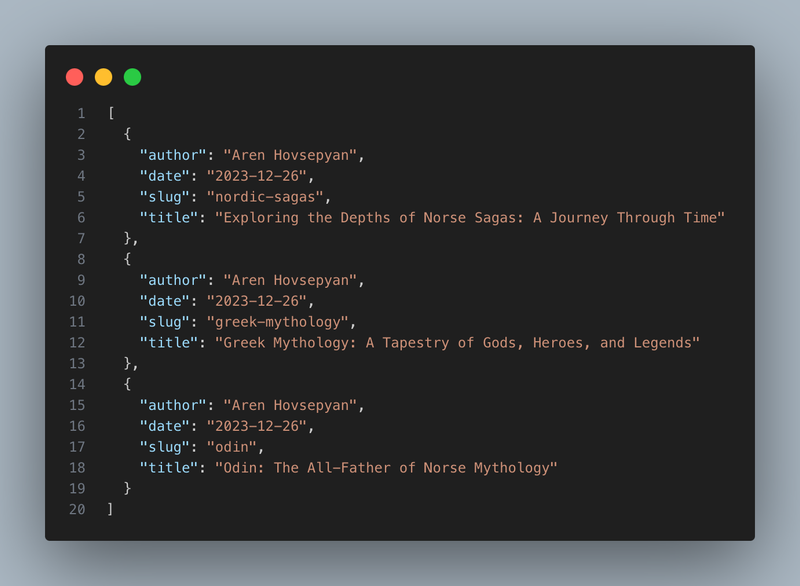Click the "Greek Mythology: A Tapestry" title string
Image resolution: width=800 pixels, height=586 pixels.
(457, 343)
